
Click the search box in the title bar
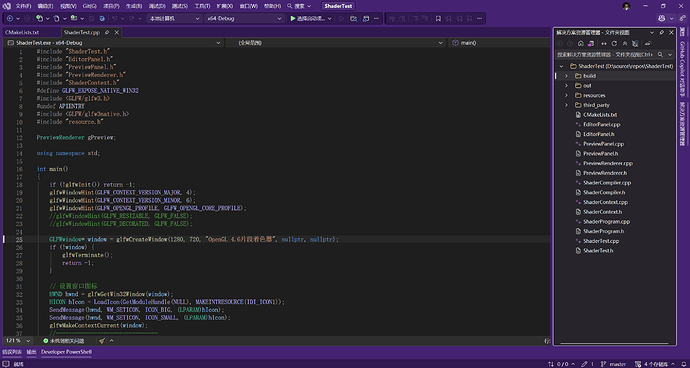pos(299,6)
